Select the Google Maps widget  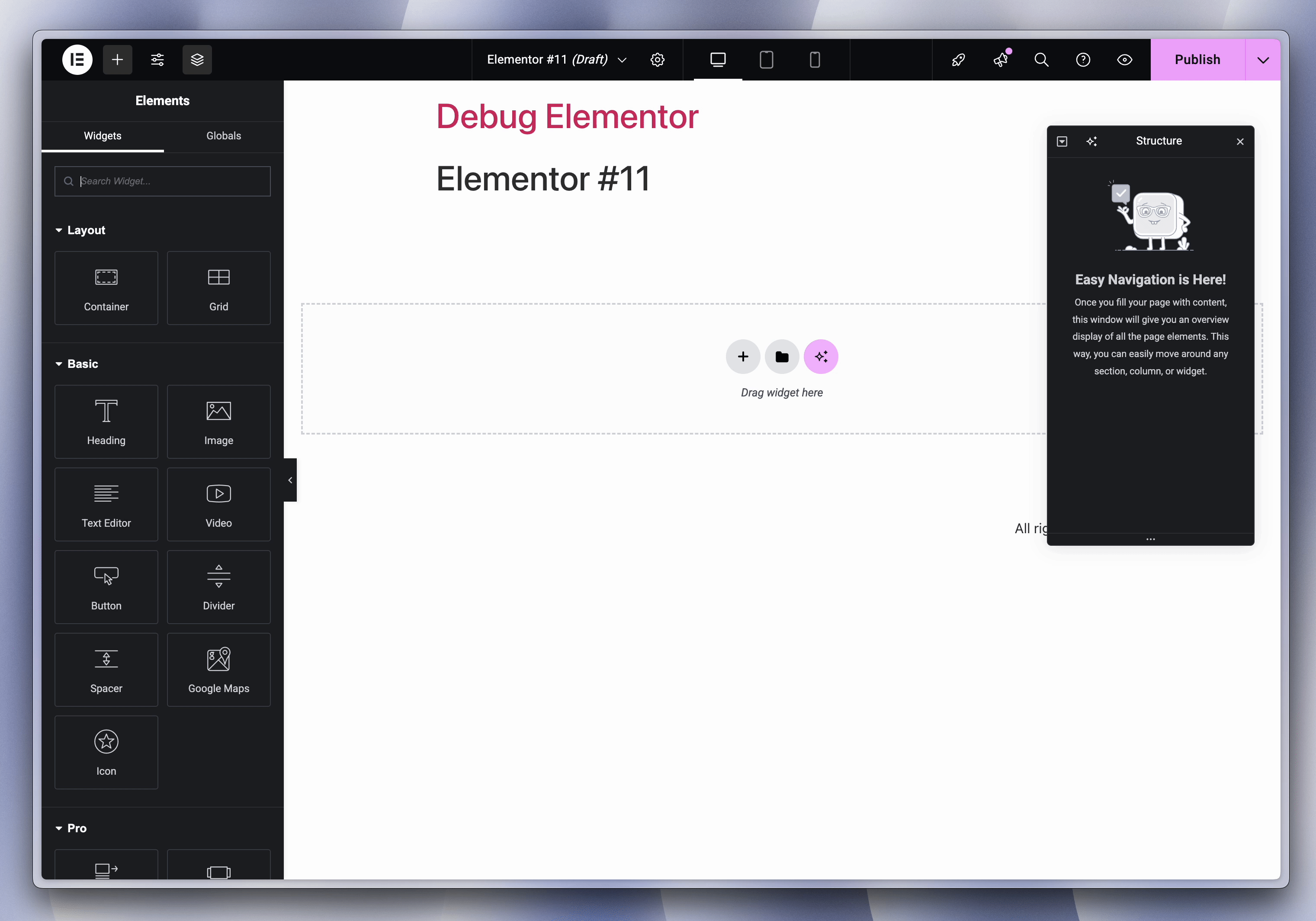pos(218,669)
